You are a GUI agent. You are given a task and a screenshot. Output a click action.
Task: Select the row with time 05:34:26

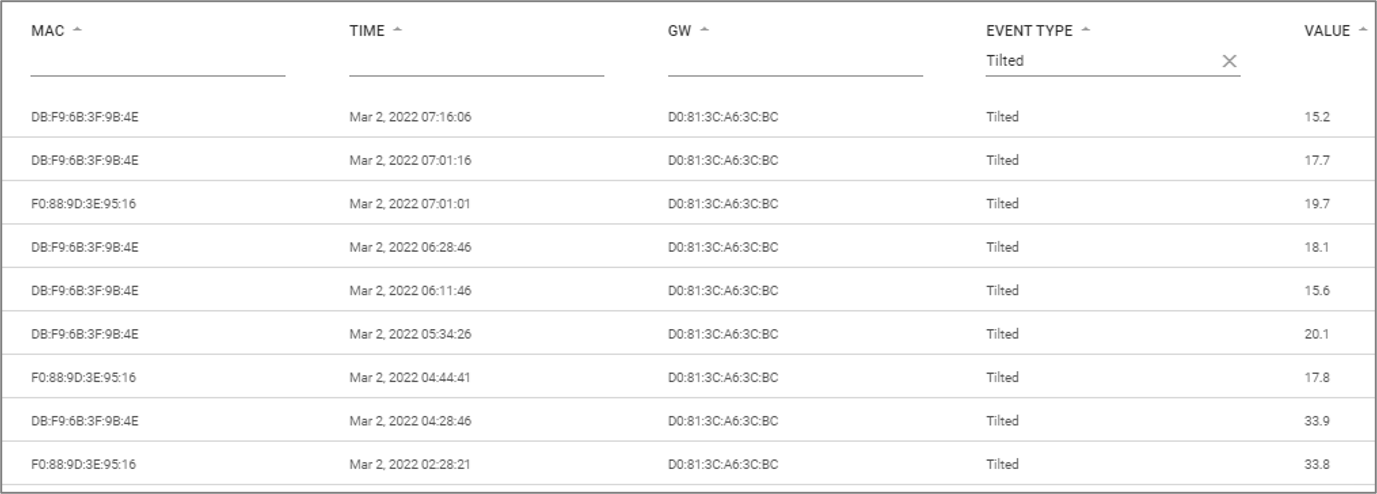pyautogui.click(x=688, y=334)
